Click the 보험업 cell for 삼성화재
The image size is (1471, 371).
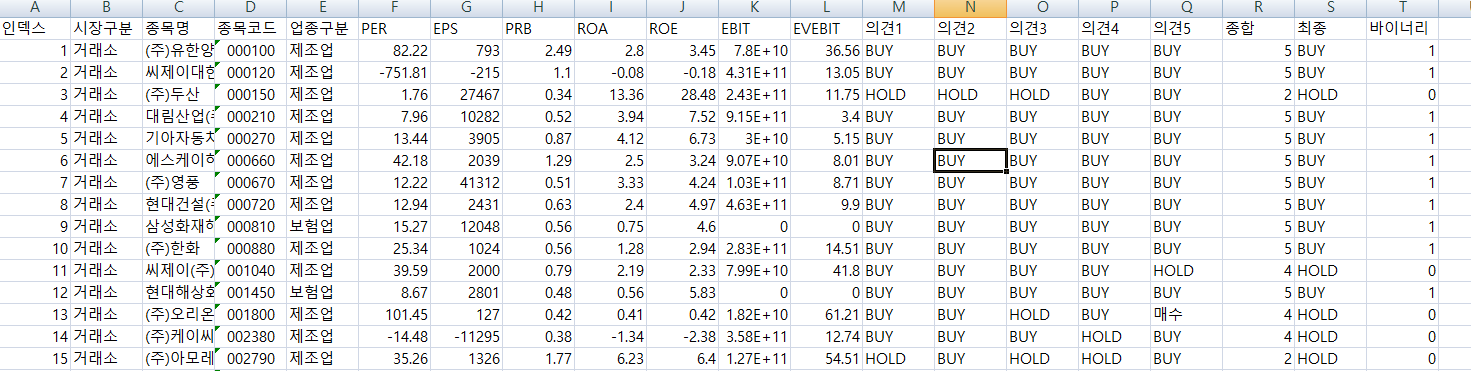pos(322,226)
